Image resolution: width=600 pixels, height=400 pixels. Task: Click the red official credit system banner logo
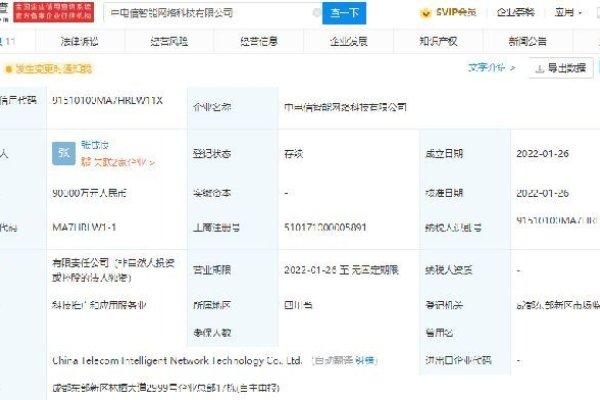tap(54, 11)
